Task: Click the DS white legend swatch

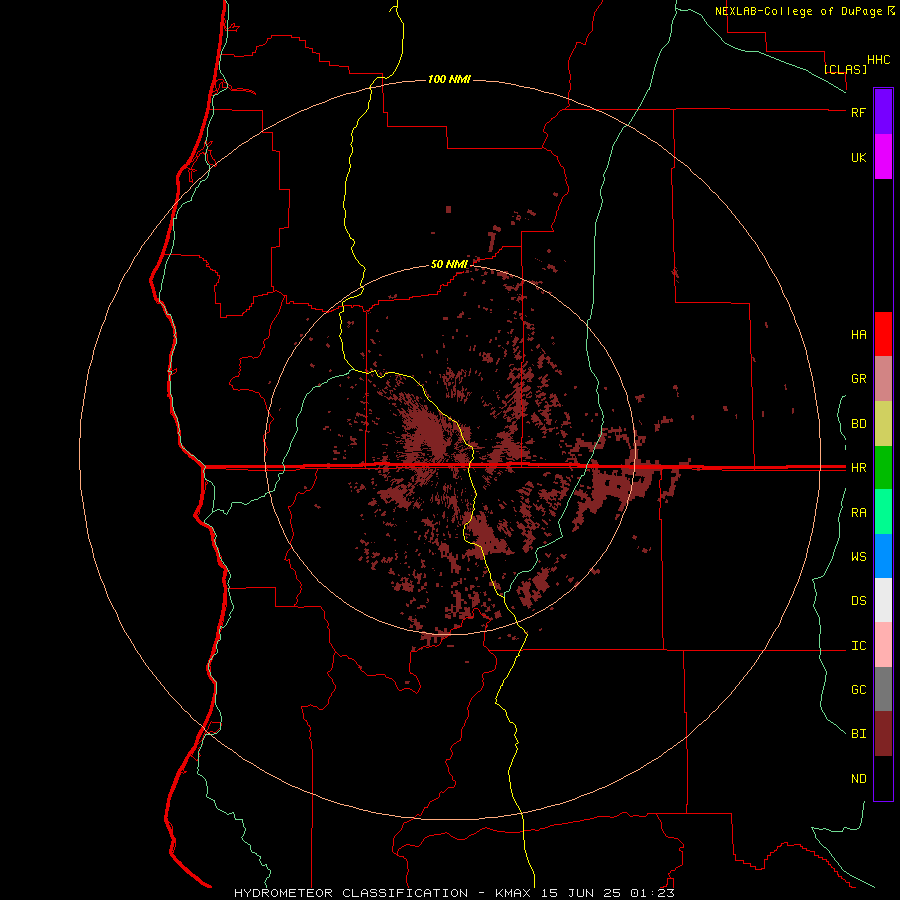Action: pos(883,600)
